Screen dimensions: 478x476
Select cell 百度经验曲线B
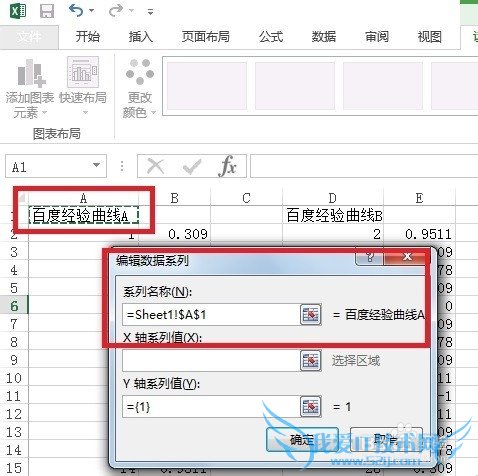[x=333, y=216]
